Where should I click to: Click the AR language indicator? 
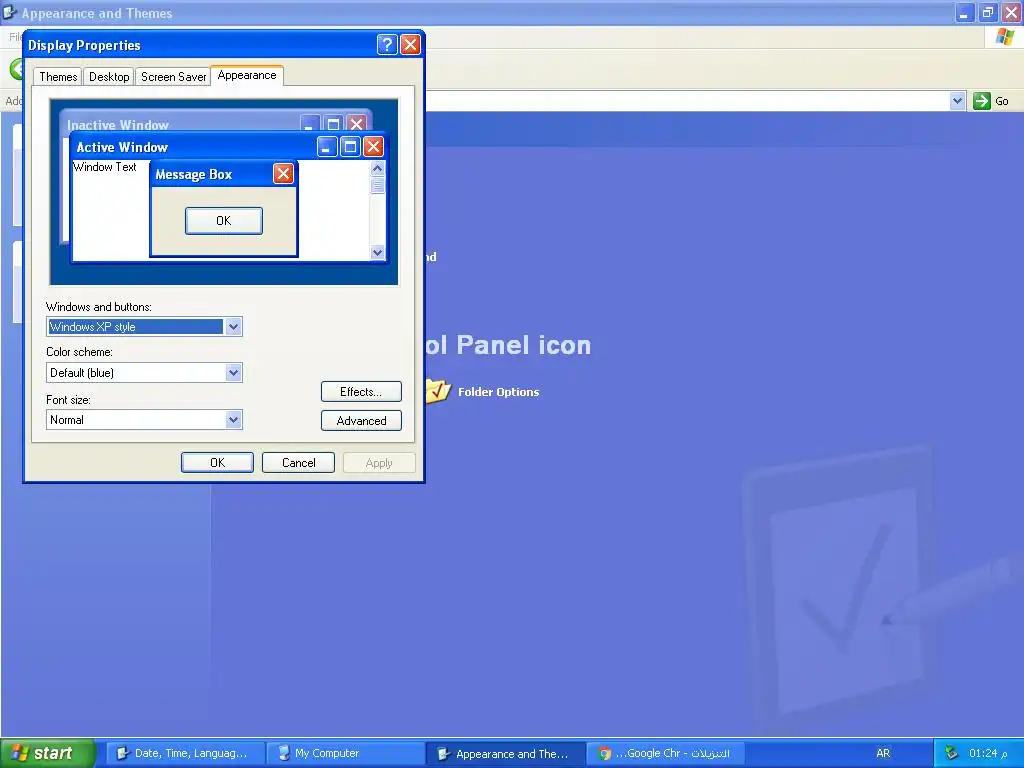pyautogui.click(x=883, y=753)
